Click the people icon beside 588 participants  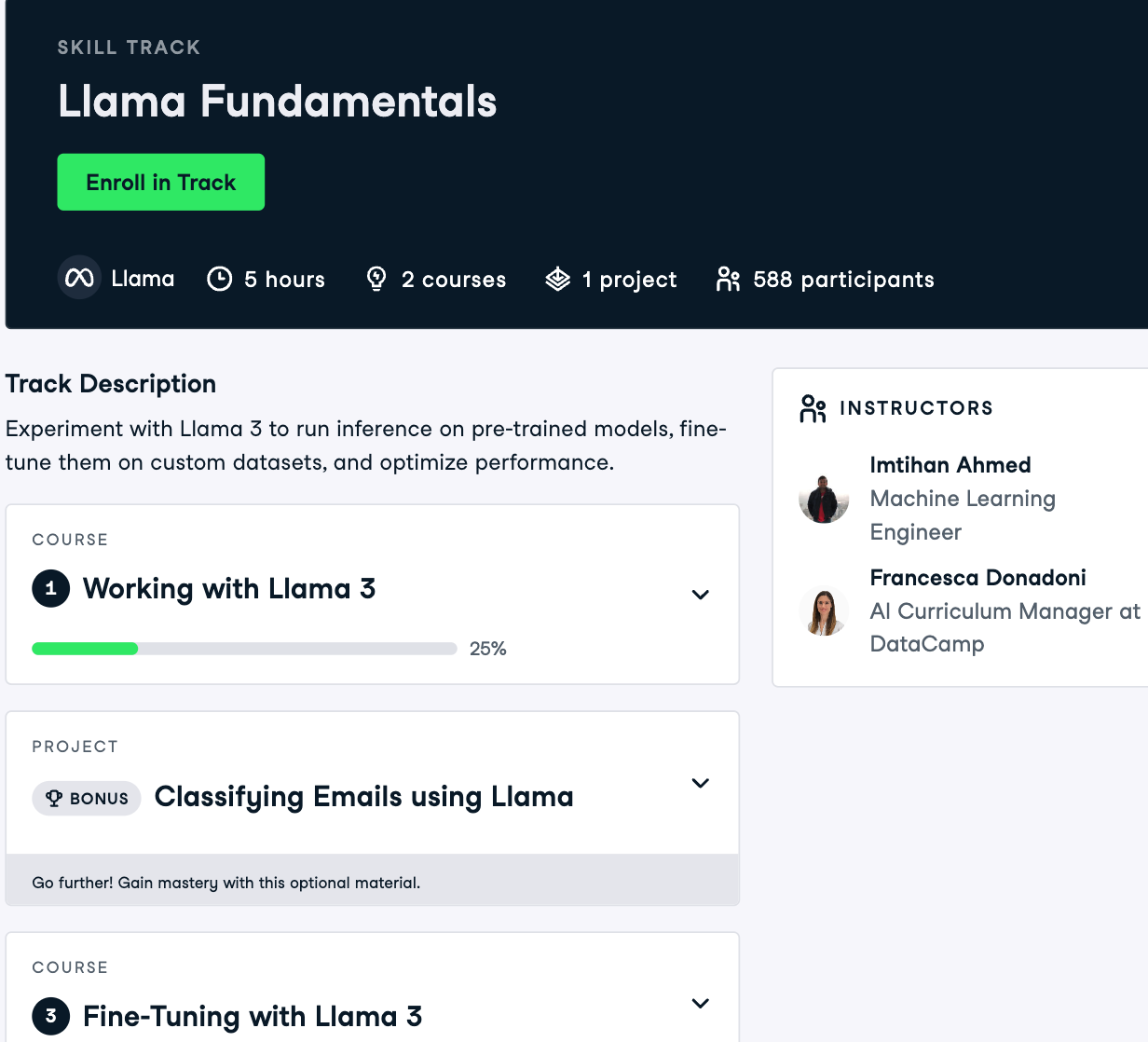tap(728, 279)
